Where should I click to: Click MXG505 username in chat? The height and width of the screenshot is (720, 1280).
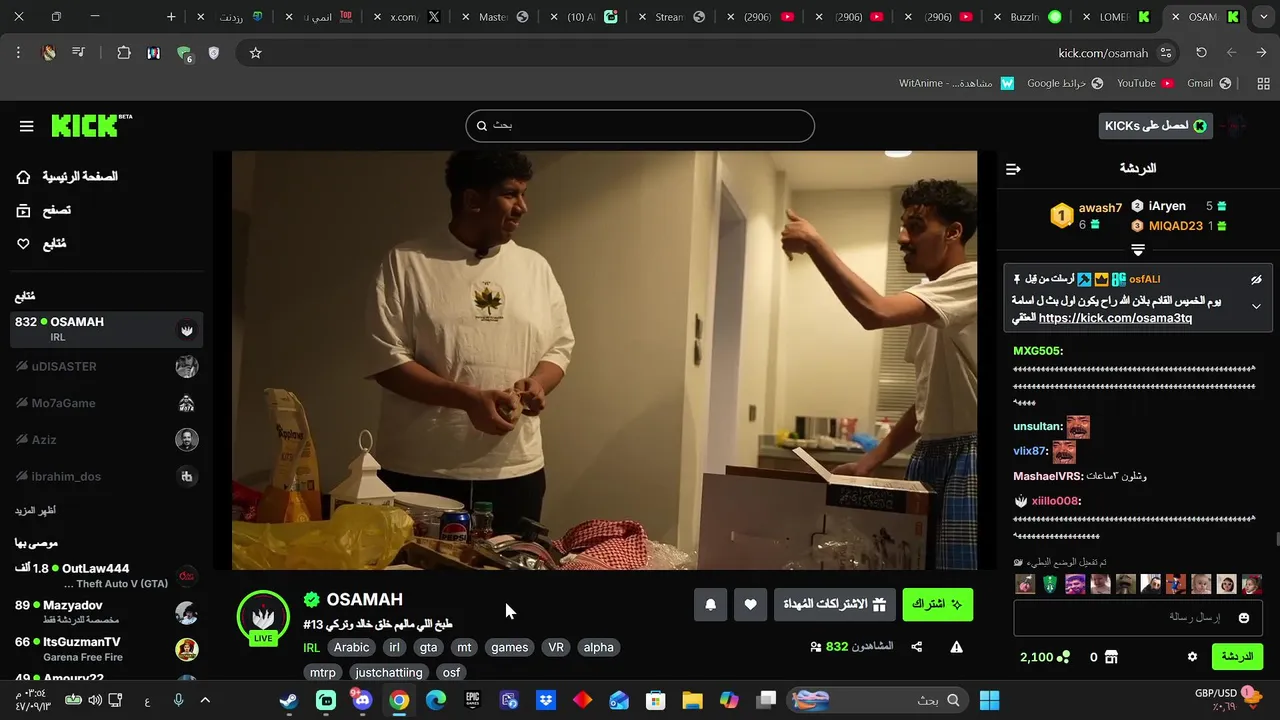[1037, 351]
